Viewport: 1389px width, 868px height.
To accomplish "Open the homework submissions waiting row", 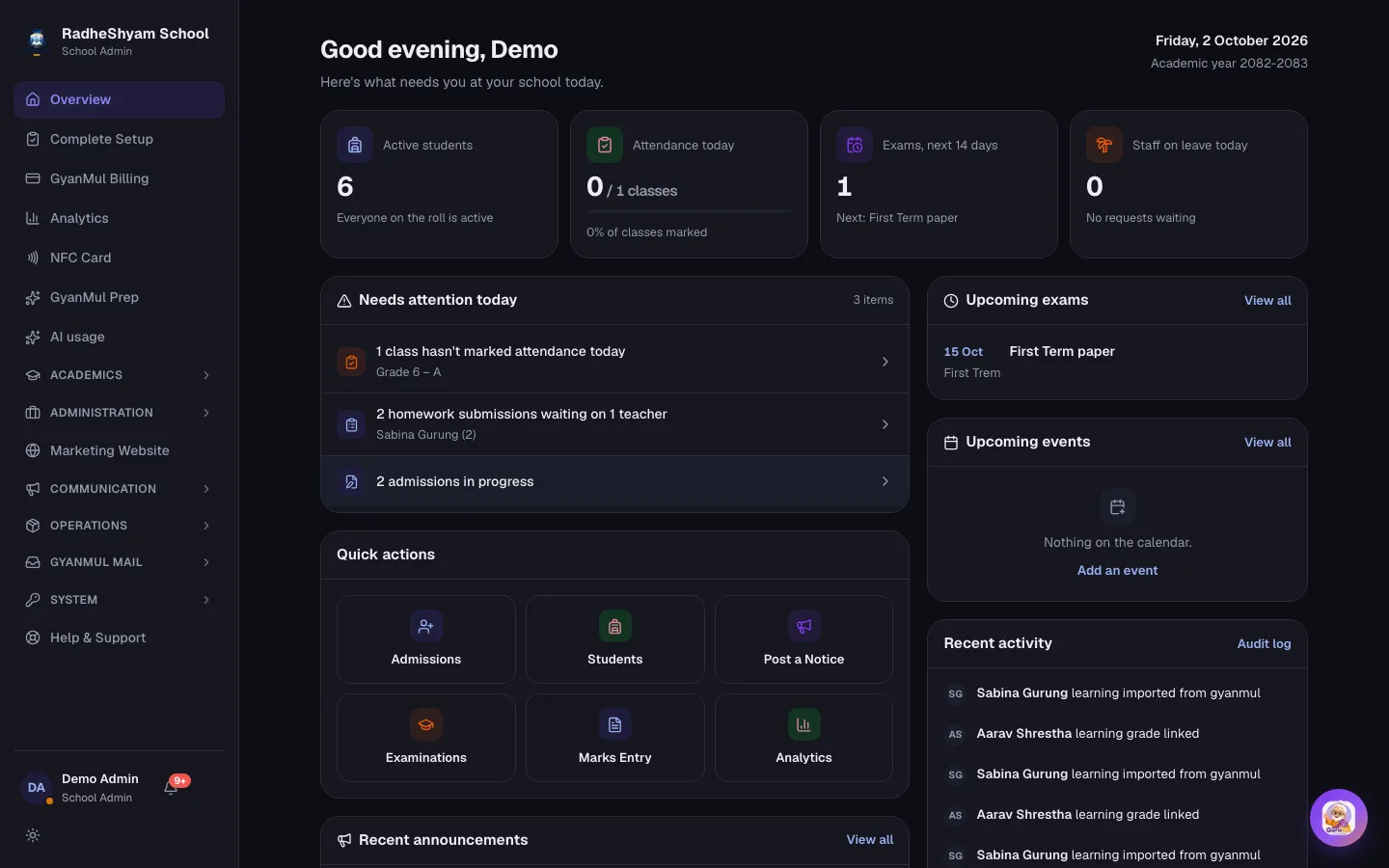I will (615, 424).
